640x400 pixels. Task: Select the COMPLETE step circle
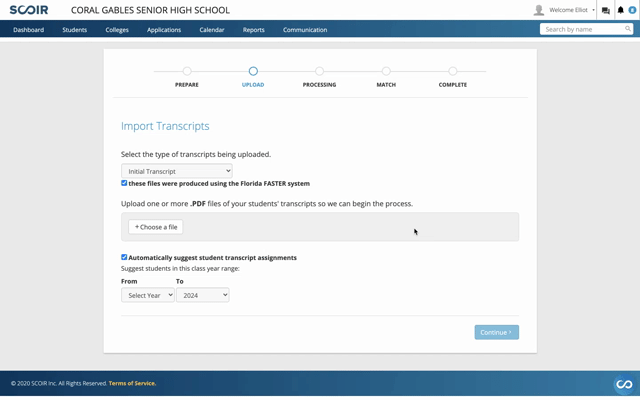coord(453,71)
